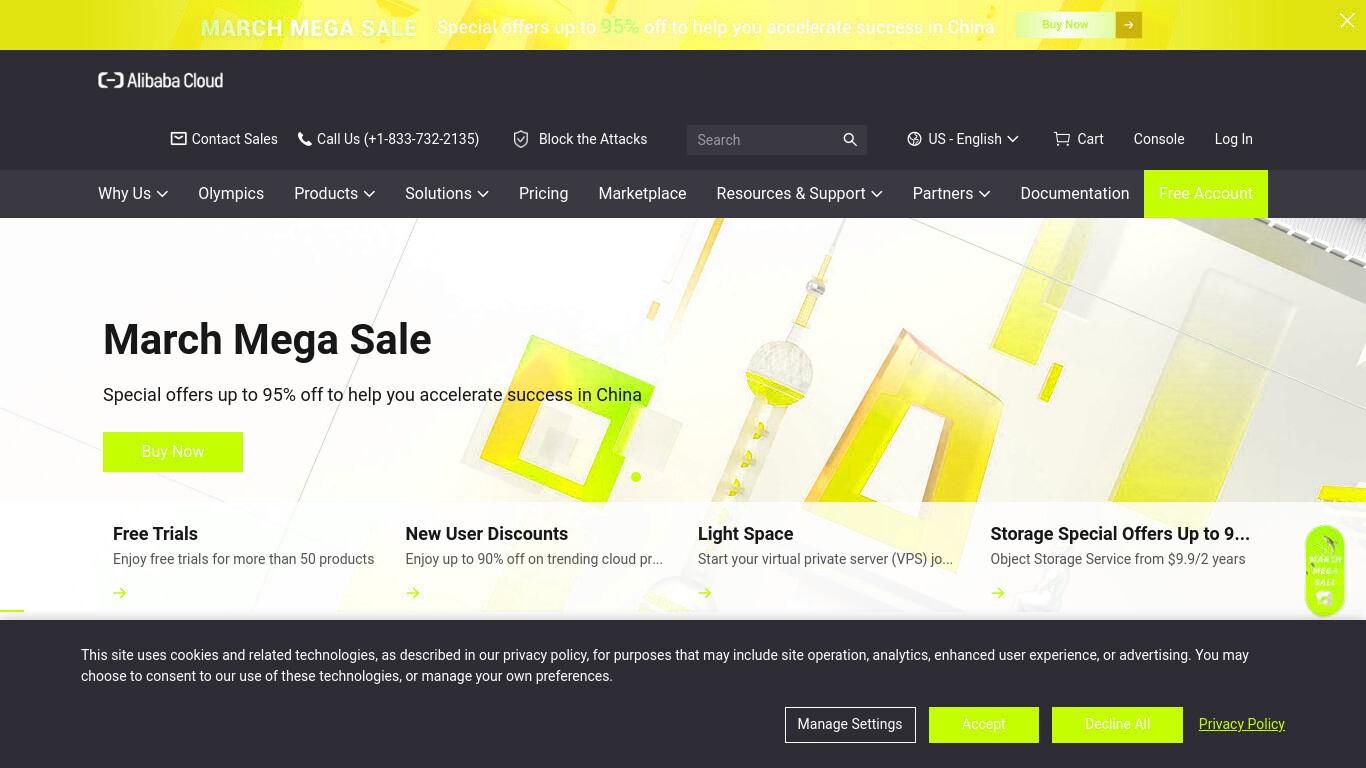Click the Storage Special Offers arrow icon

[998, 593]
